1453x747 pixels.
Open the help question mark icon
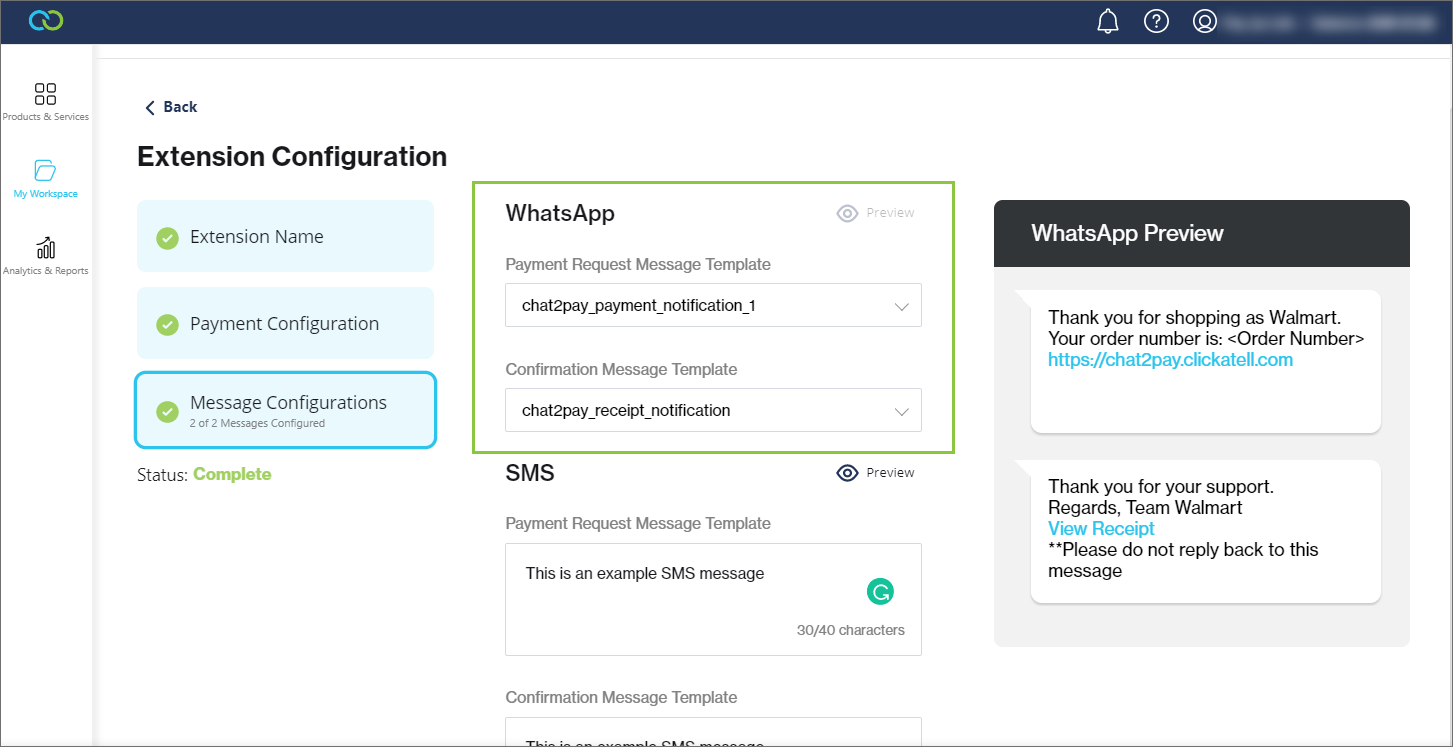(1156, 22)
